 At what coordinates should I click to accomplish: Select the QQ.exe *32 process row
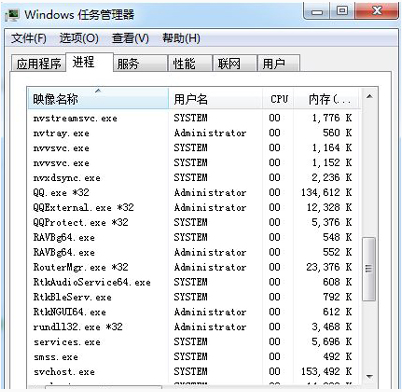coord(194,193)
